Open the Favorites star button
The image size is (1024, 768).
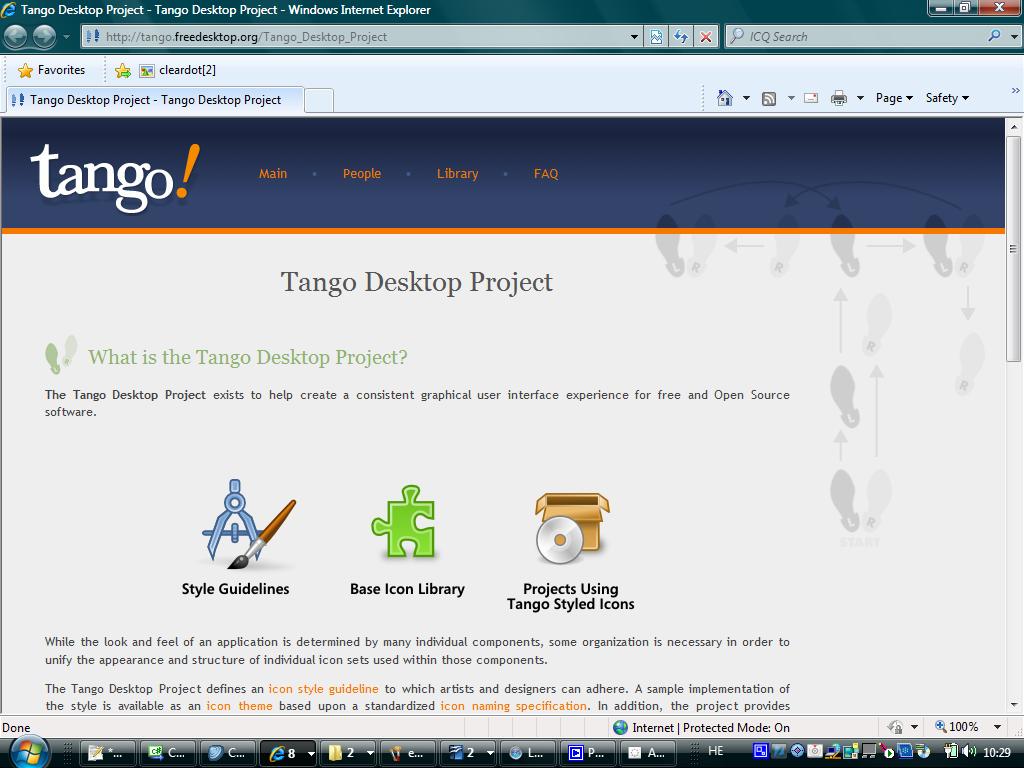click(x=51, y=70)
